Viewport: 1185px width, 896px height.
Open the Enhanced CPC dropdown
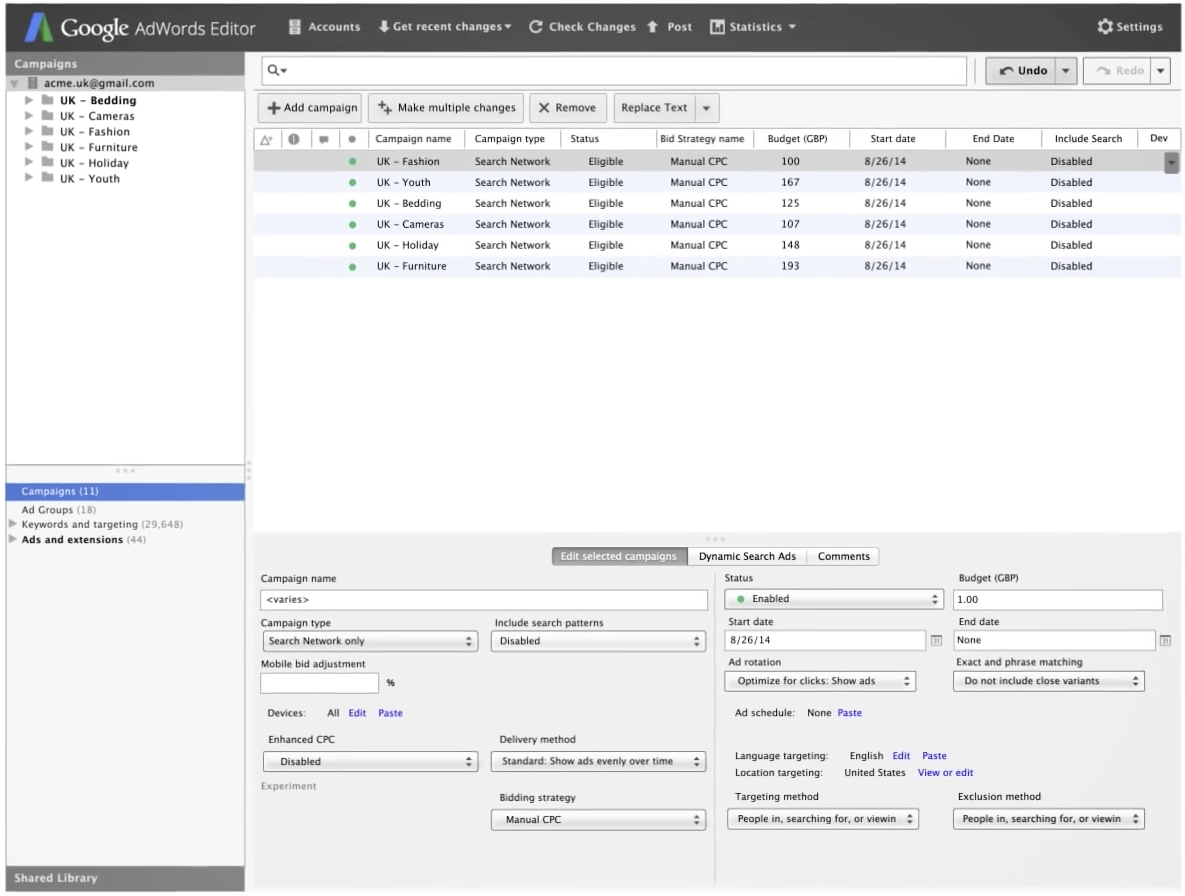(x=370, y=762)
